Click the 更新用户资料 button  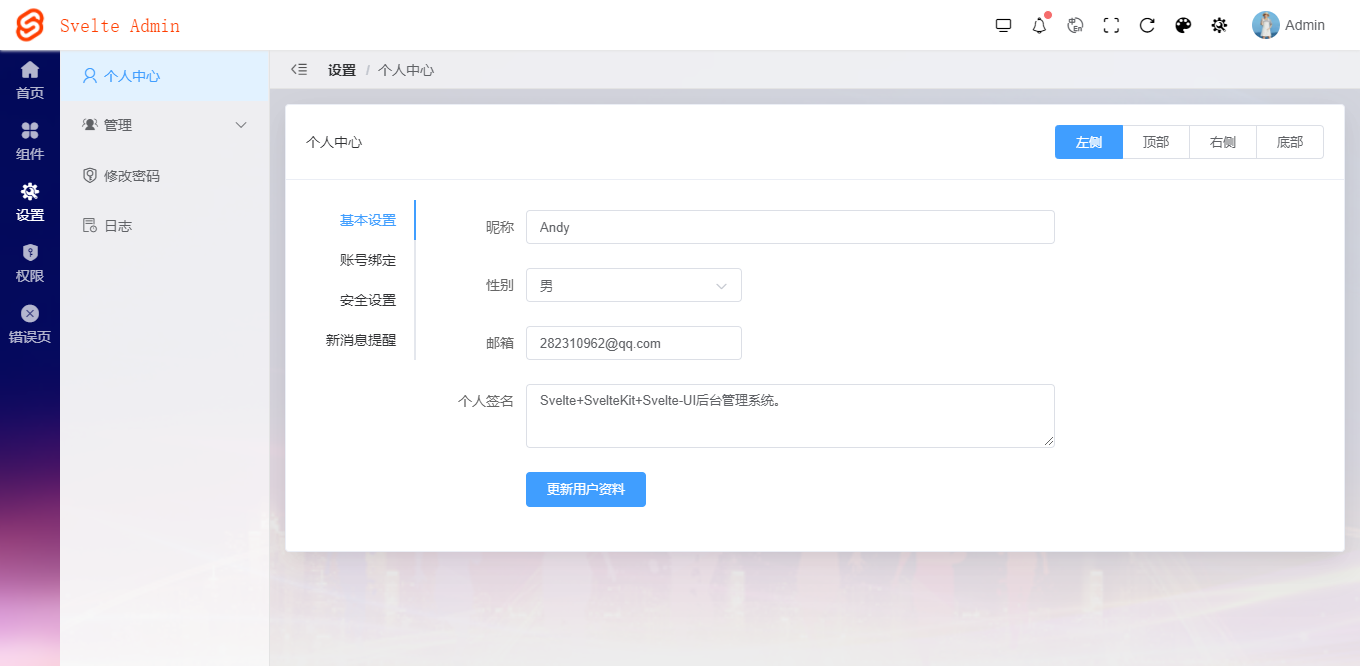[585, 489]
